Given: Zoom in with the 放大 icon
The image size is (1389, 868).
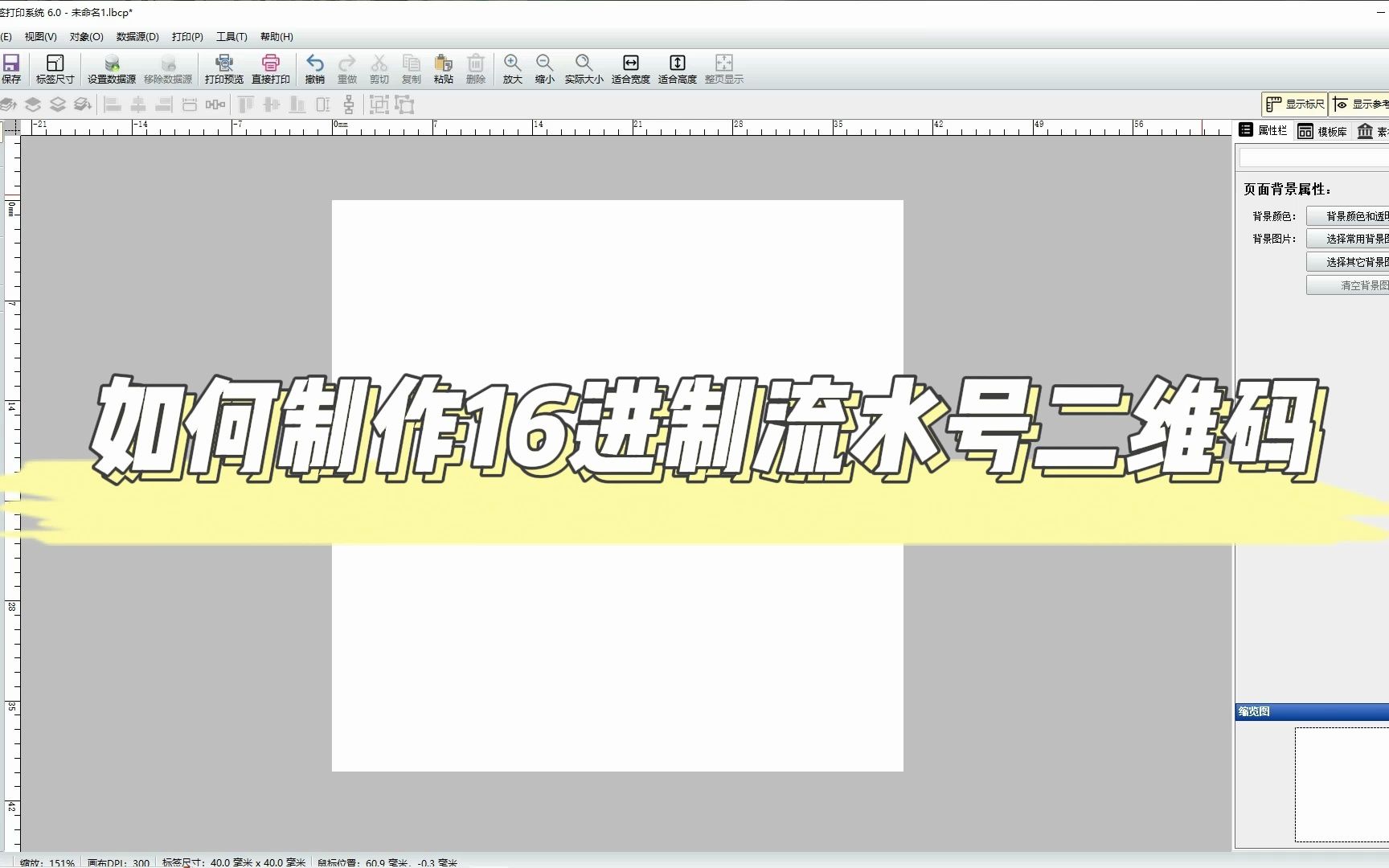Looking at the screenshot, I should 513,68.
